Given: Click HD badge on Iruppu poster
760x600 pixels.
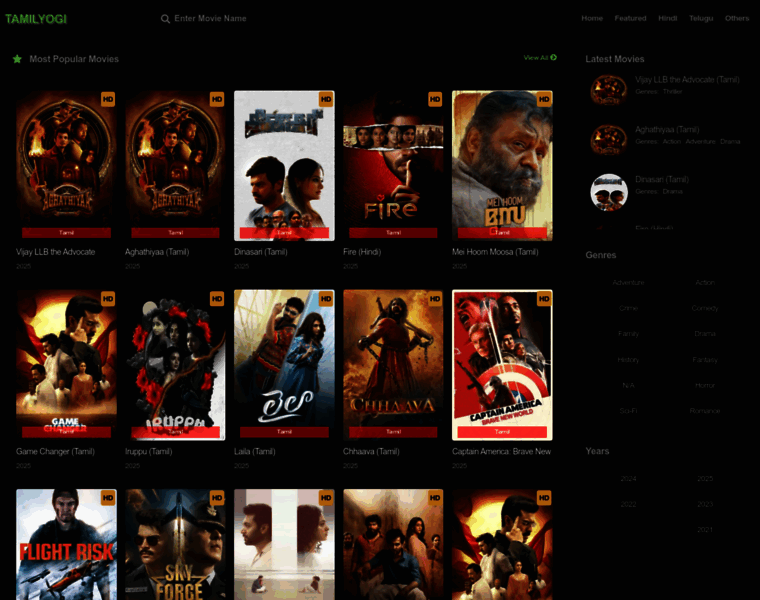Looking at the screenshot, I should [217, 299].
